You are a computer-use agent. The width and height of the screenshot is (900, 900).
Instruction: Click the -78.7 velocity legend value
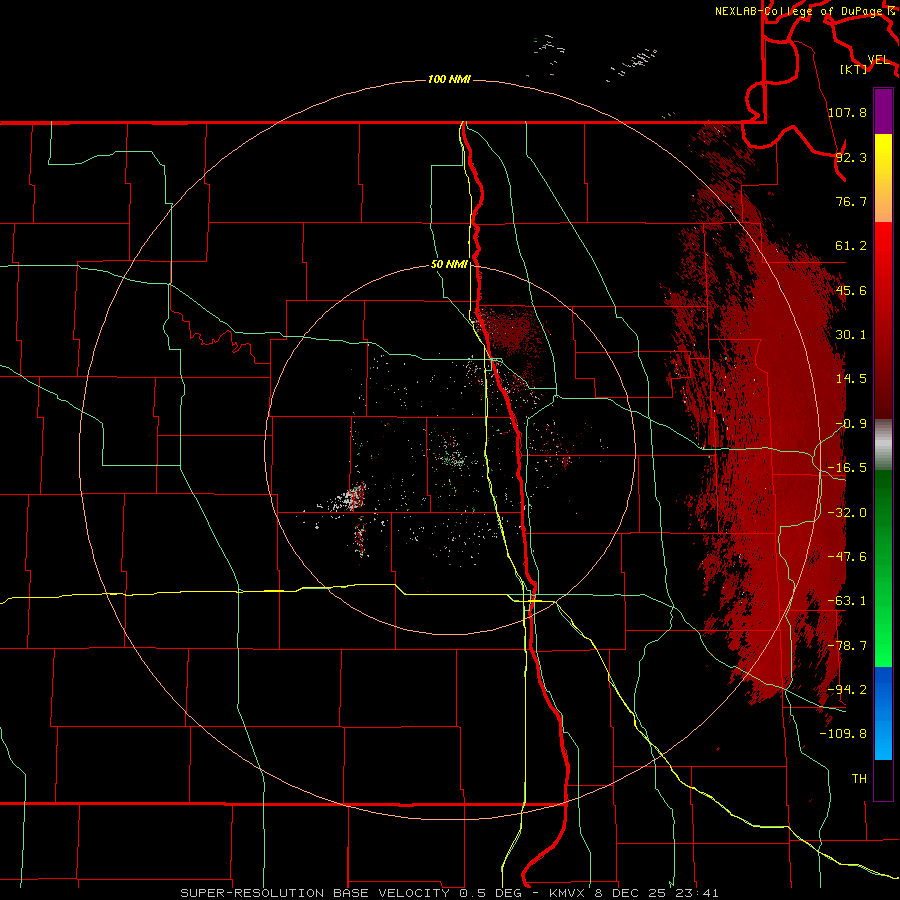tap(847, 646)
